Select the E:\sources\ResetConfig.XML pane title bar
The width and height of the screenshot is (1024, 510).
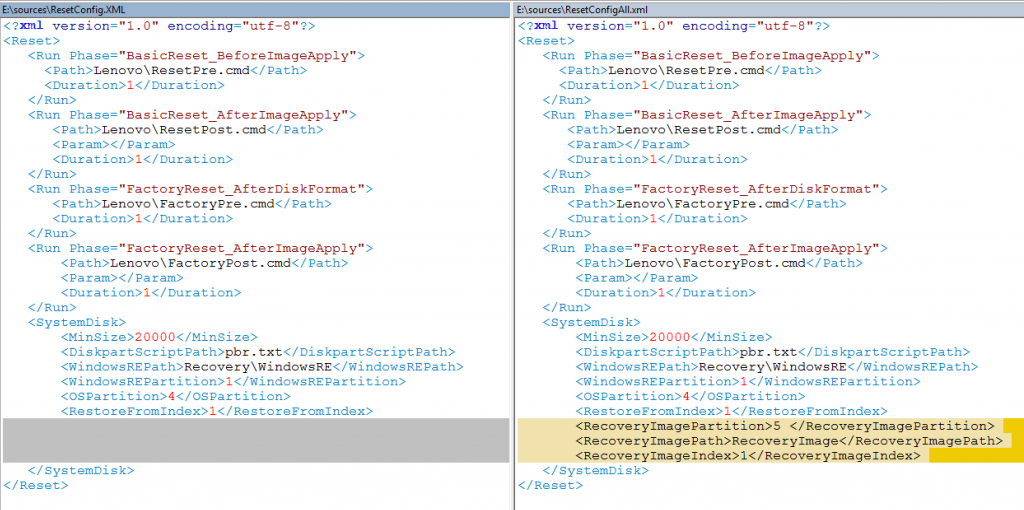tap(255, 10)
